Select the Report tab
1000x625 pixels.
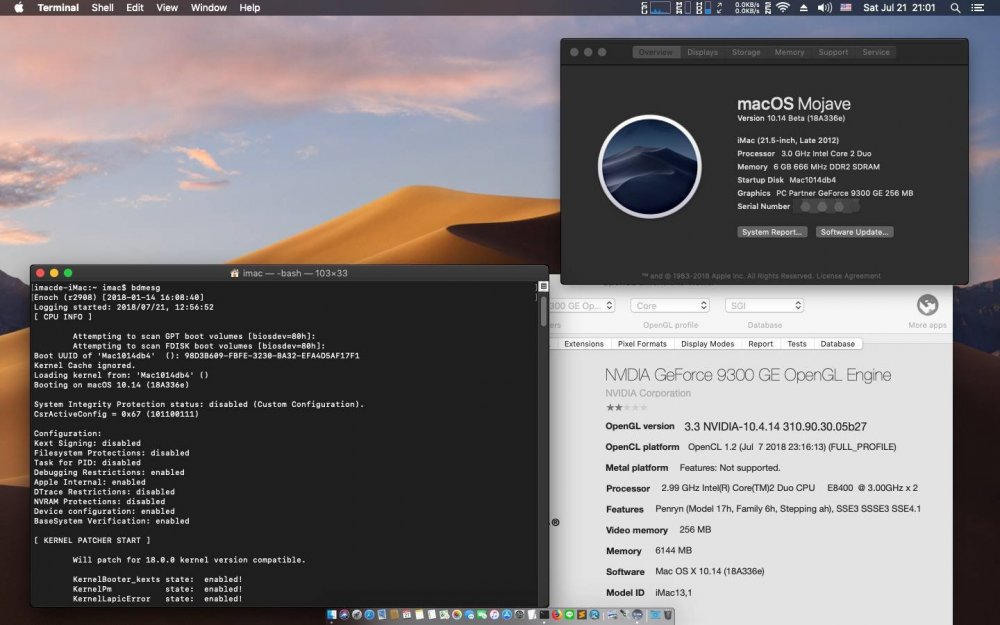pyautogui.click(x=760, y=344)
